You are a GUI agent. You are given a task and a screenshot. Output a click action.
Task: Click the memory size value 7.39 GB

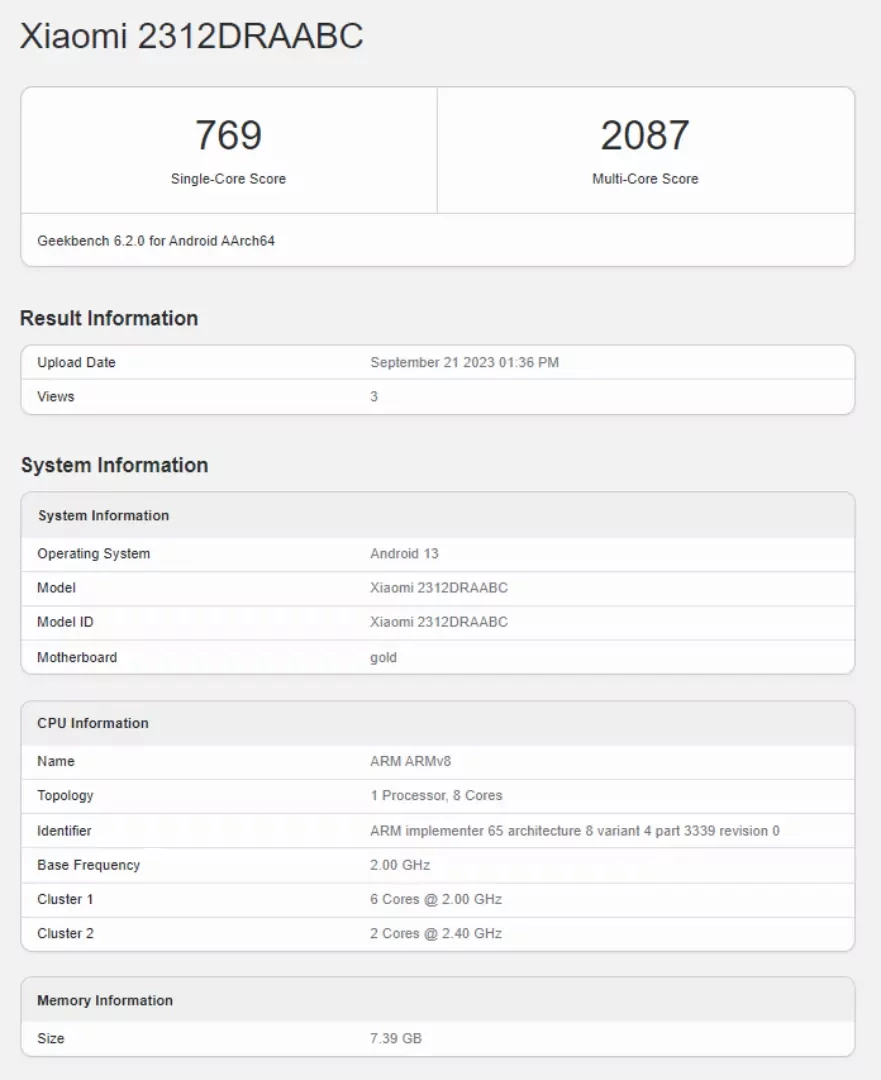click(x=396, y=1038)
